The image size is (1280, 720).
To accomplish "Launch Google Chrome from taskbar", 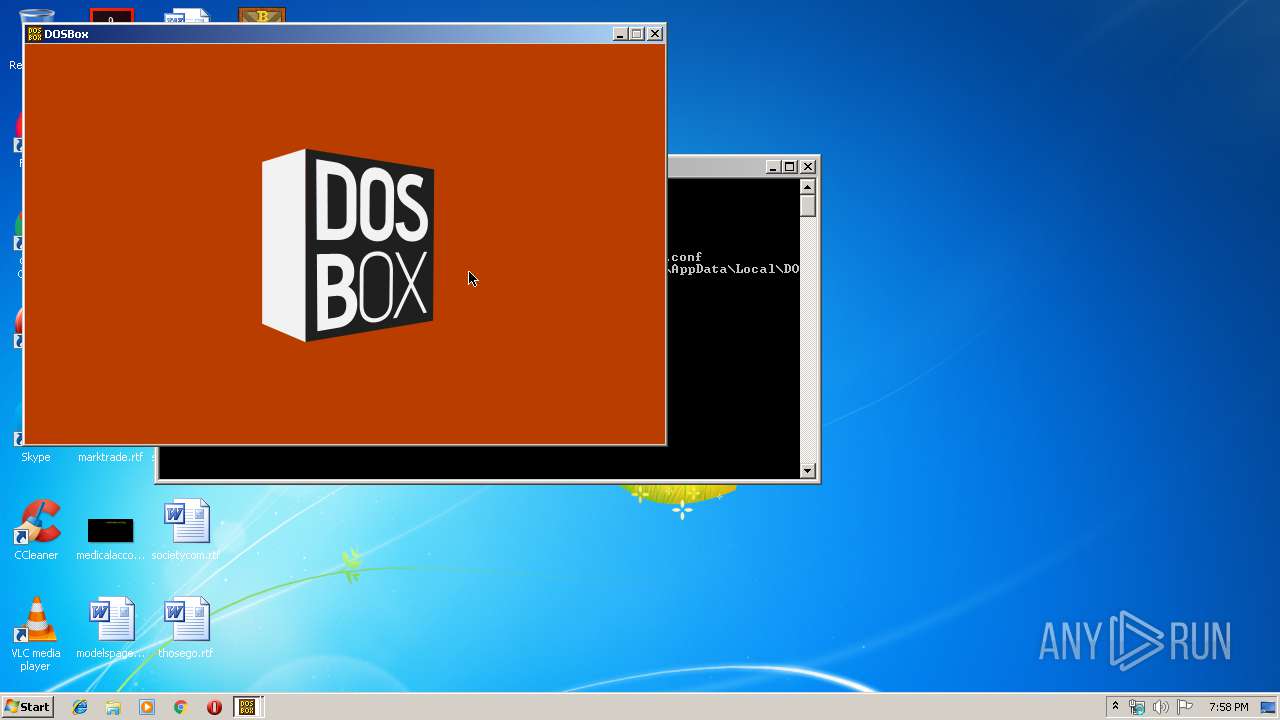I will [x=180, y=707].
